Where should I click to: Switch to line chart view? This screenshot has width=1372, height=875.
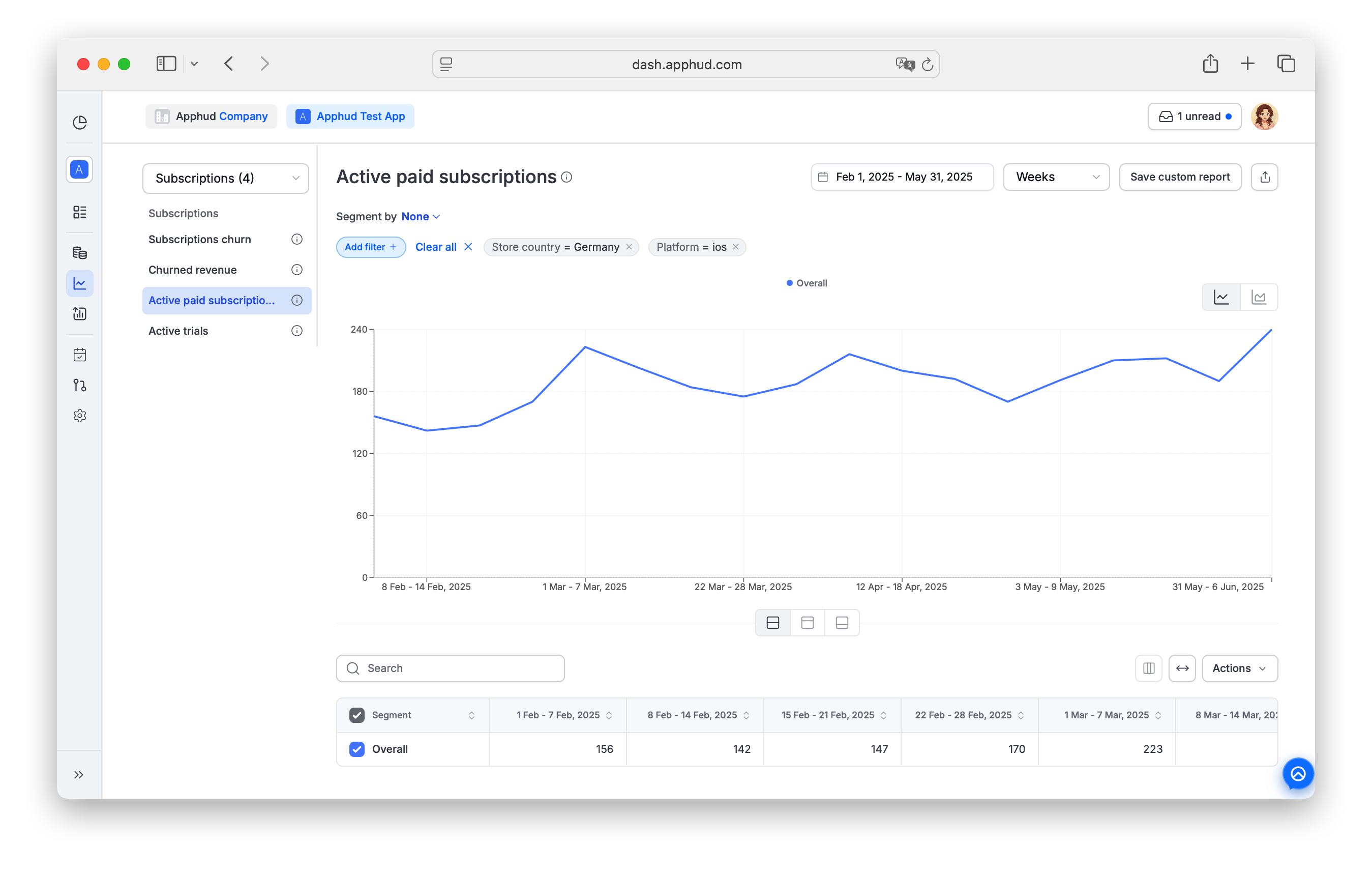coord(1221,297)
